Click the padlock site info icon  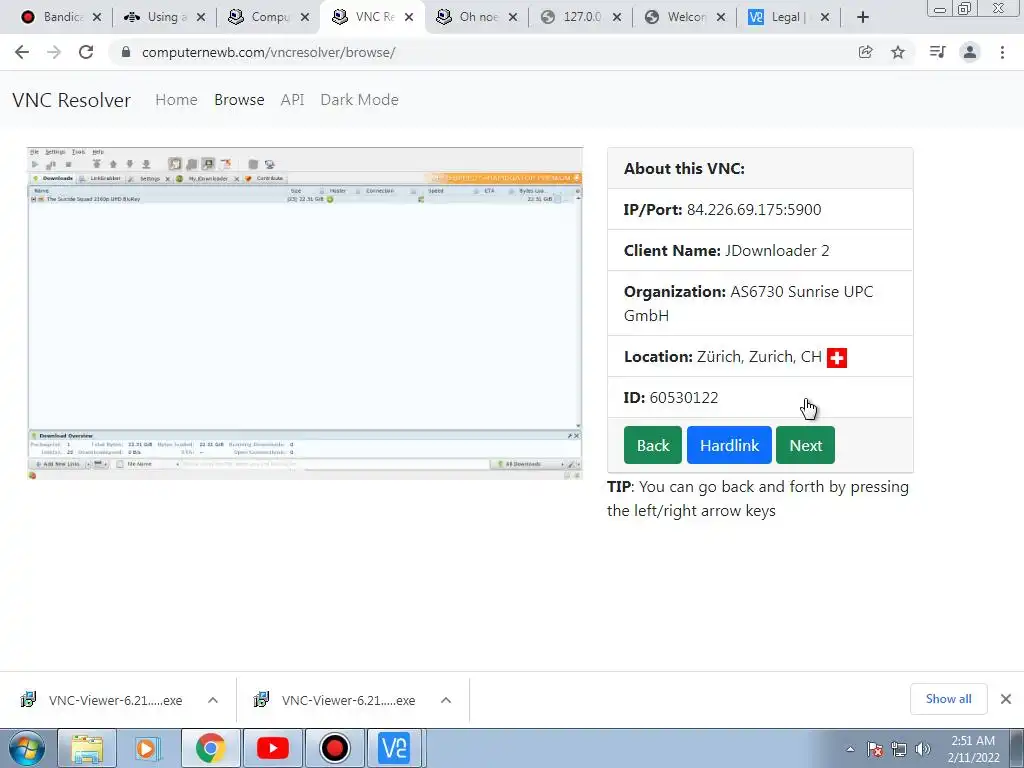[x=126, y=52]
